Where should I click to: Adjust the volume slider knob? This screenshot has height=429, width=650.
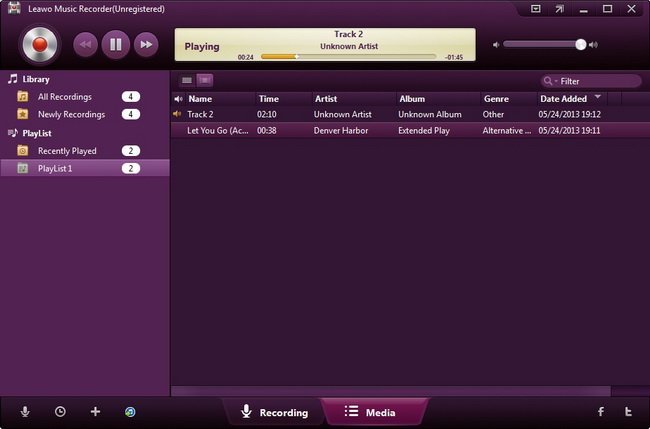coord(581,45)
